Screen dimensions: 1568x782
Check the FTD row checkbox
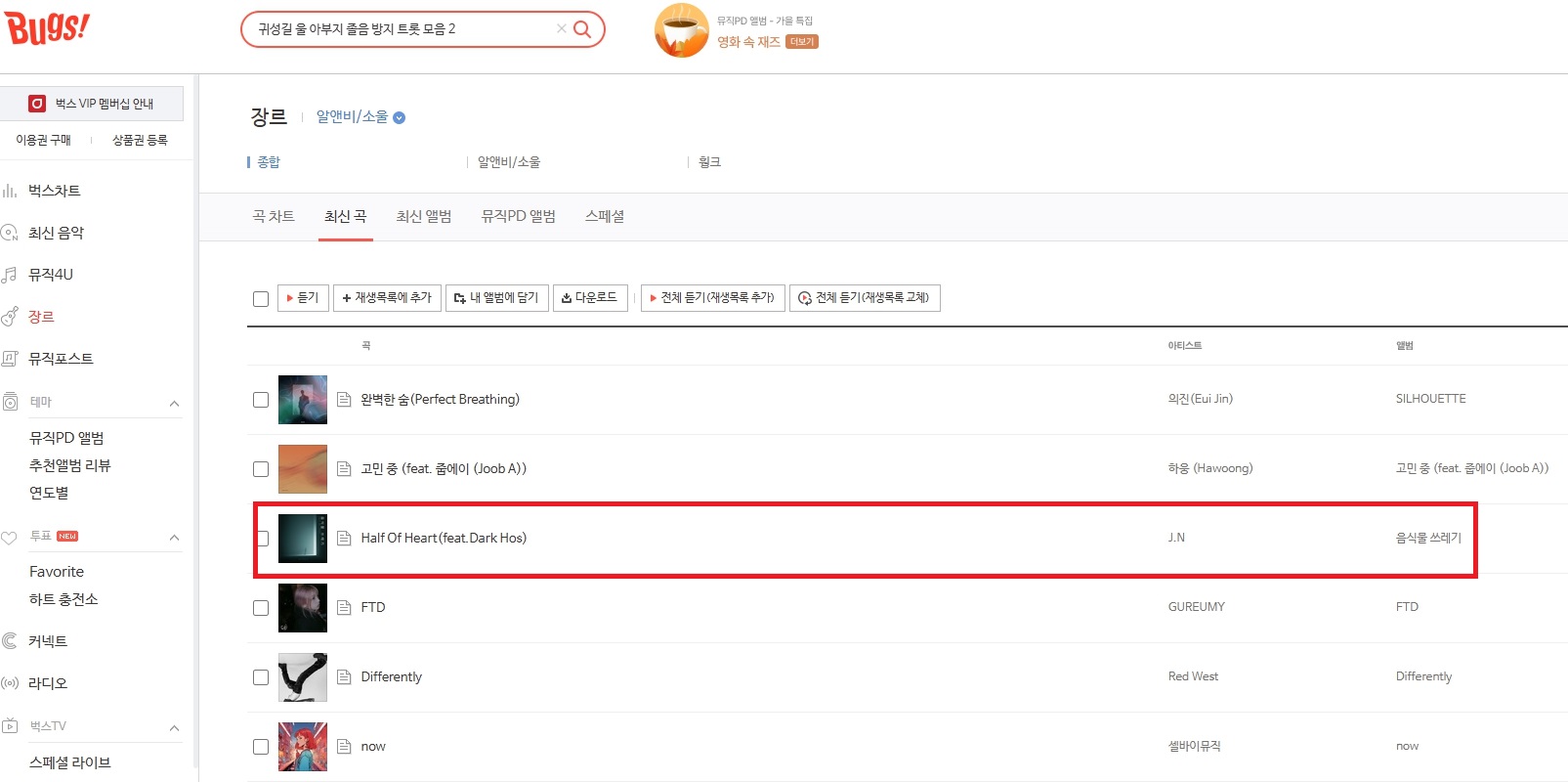(x=261, y=608)
